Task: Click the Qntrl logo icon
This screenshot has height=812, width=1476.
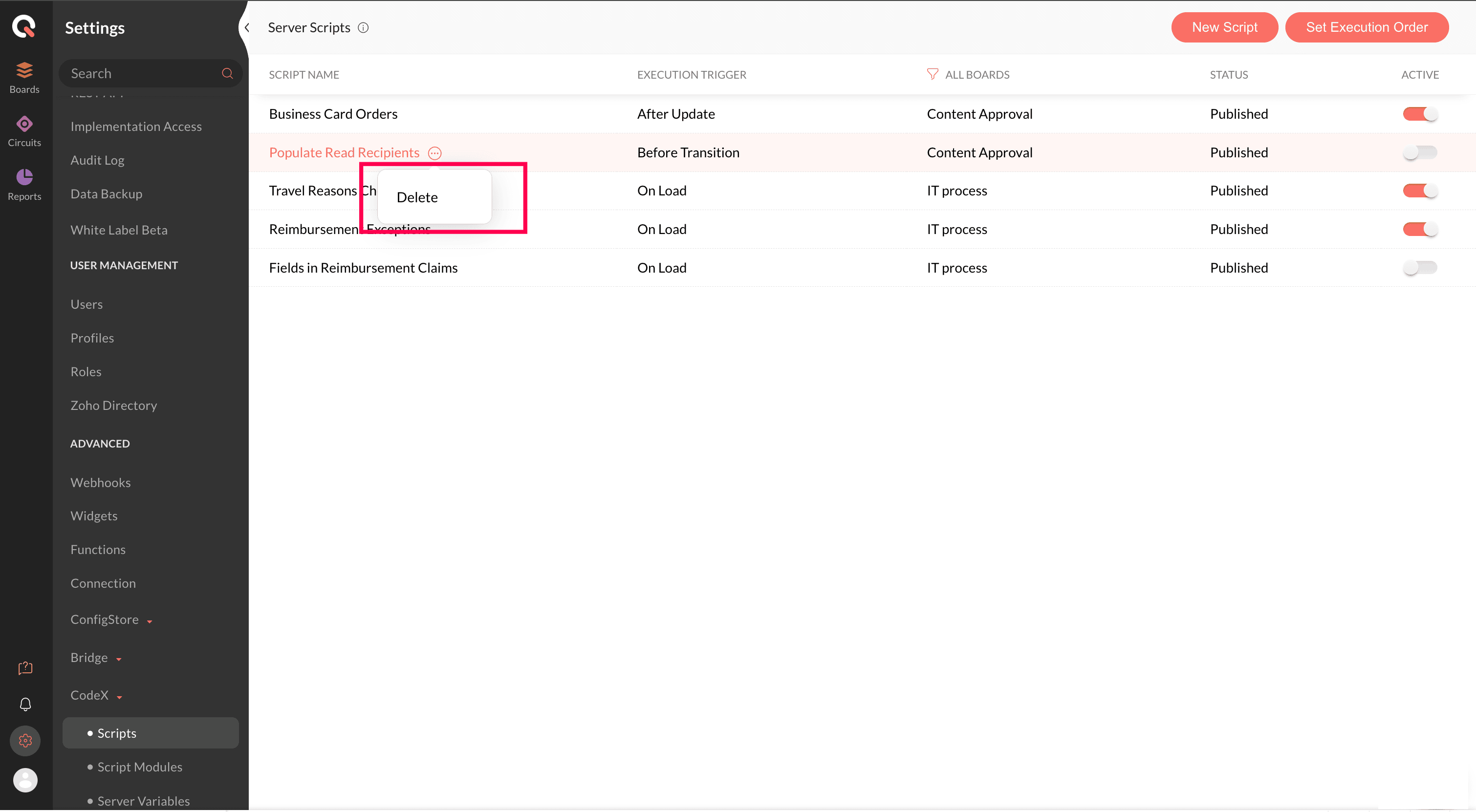Action: pyautogui.click(x=24, y=26)
